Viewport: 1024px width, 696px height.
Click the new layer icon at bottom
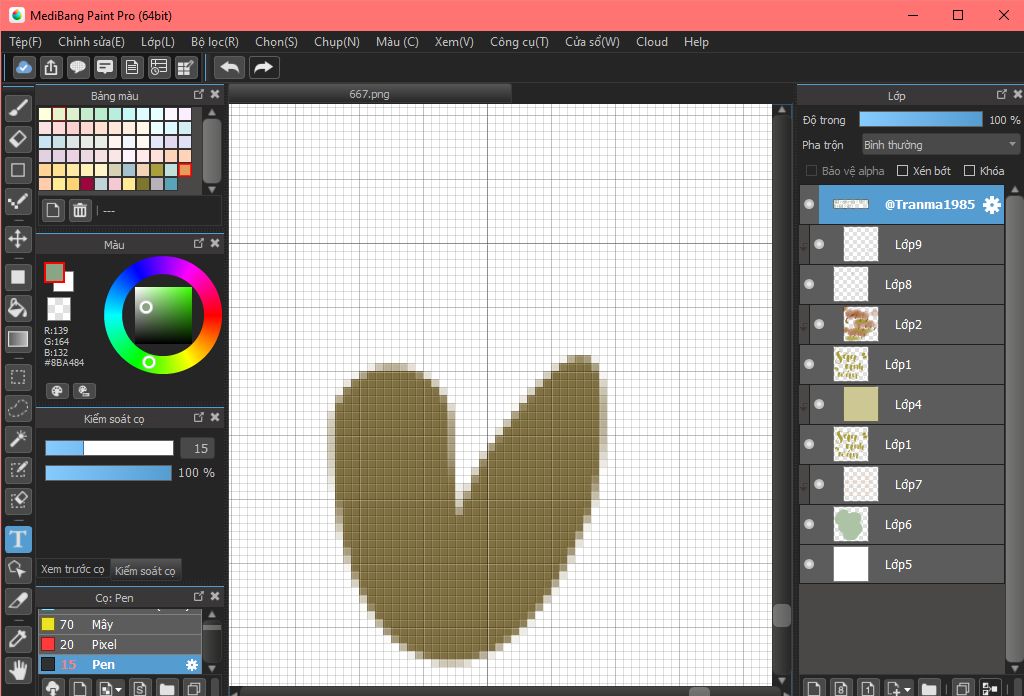813,688
